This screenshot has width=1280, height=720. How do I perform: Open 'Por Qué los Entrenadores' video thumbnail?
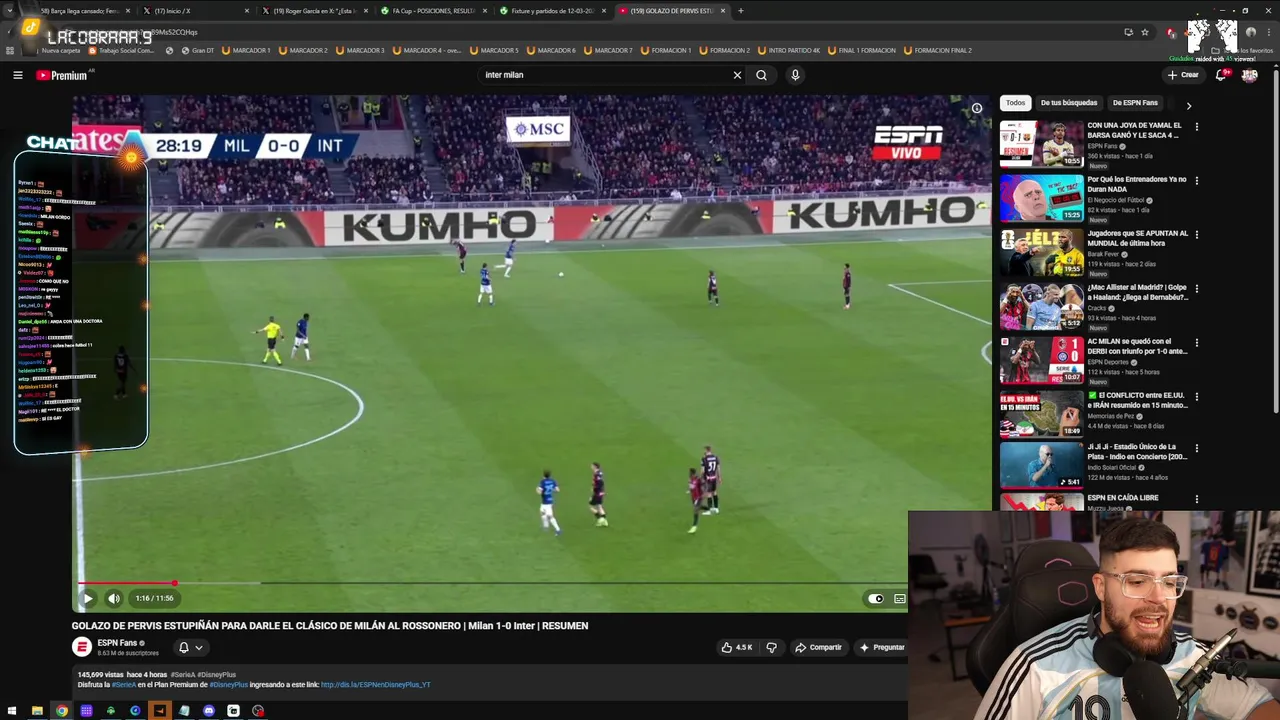(1041, 198)
